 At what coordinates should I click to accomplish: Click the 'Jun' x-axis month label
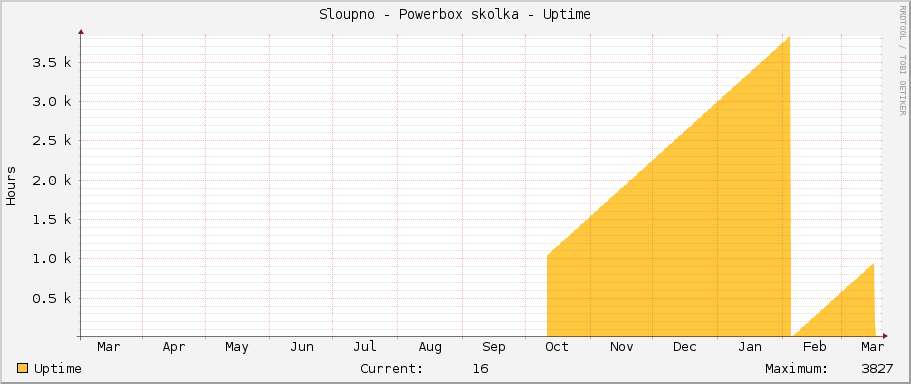(302, 347)
